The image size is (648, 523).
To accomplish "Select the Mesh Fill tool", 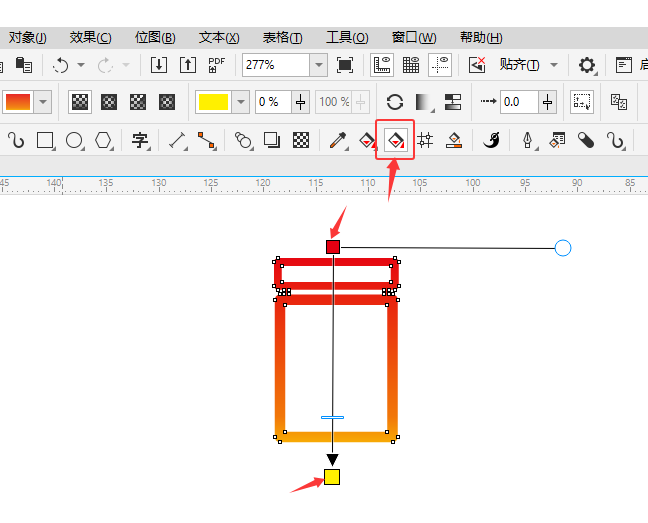I will (425, 140).
